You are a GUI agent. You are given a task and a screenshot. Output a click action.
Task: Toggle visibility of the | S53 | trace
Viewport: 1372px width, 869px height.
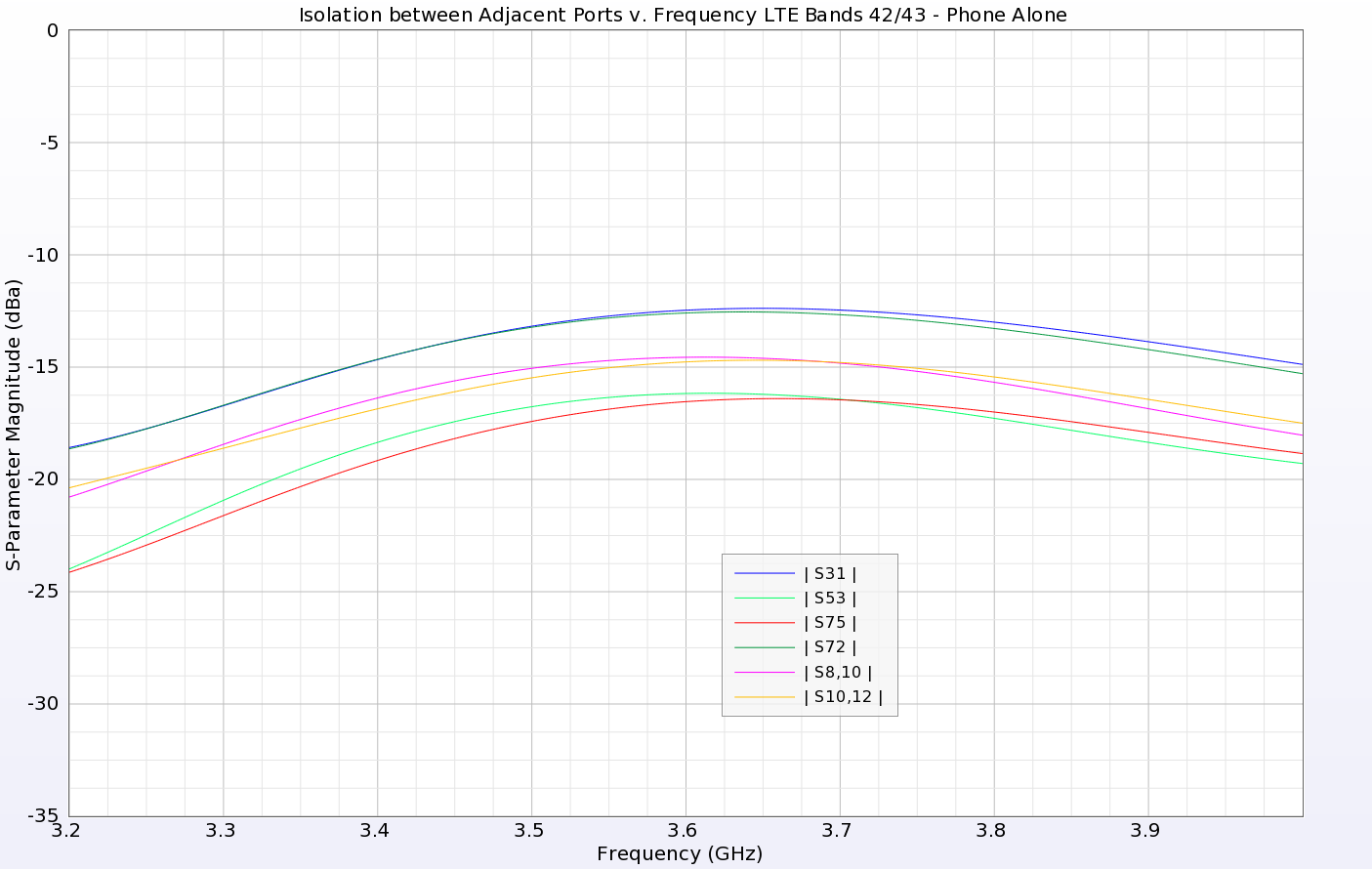tap(829, 598)
